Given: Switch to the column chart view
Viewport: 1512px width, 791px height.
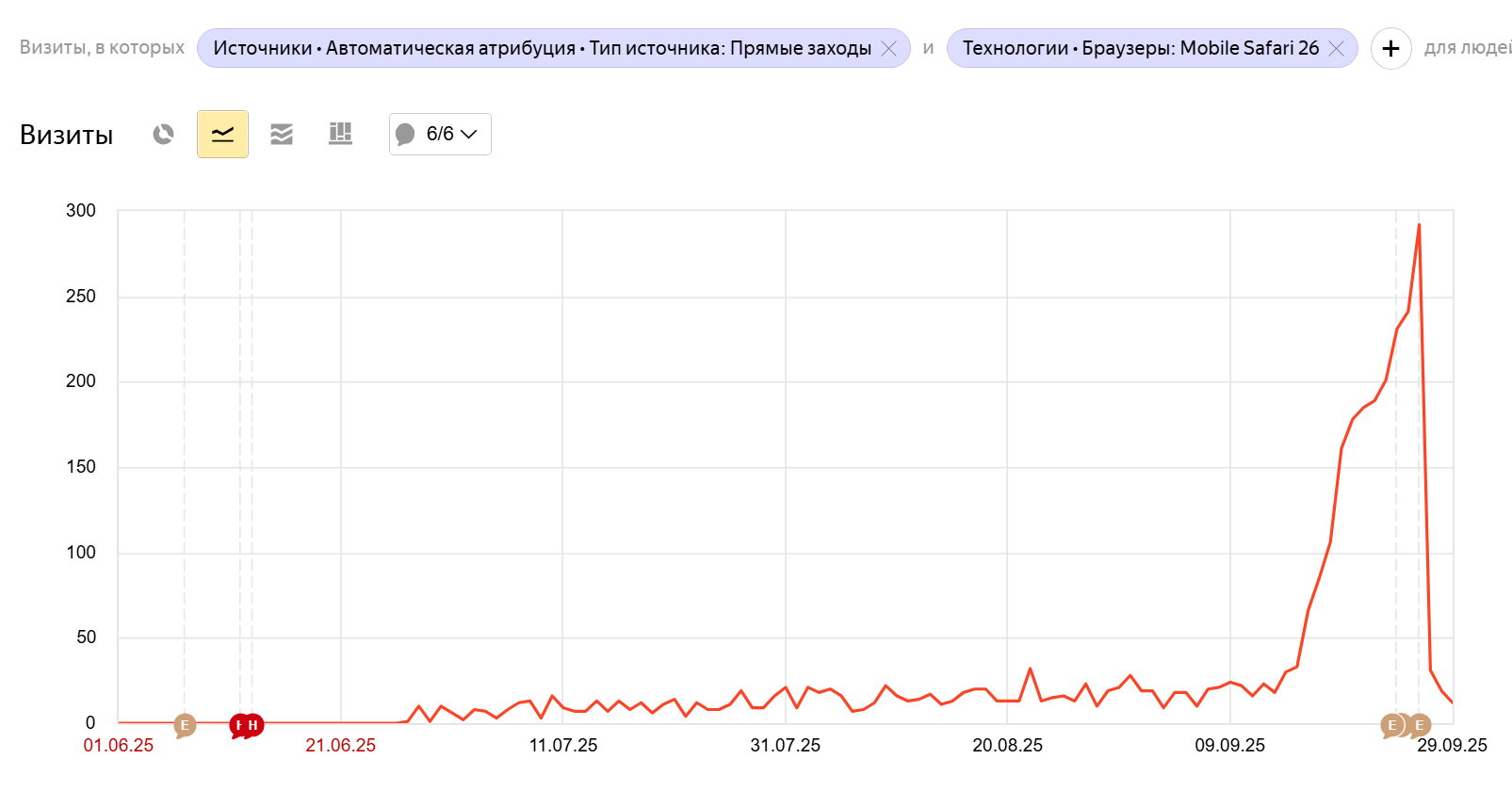Looking at the screenshot, I should tap(340, 135).
